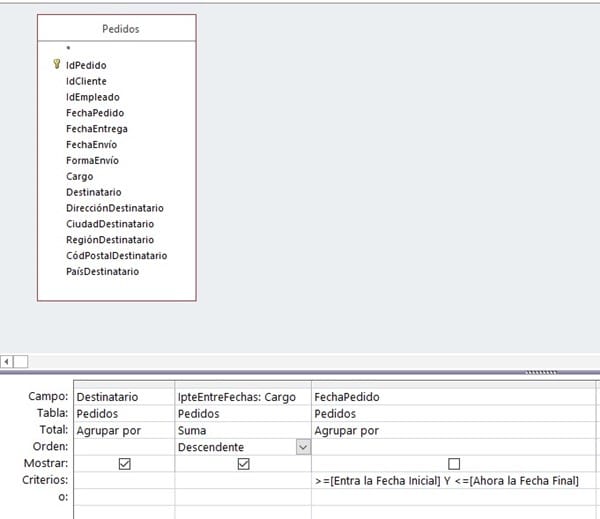Uncheck Mostrar checkbox for Destinatario column
The image size is (600, 519).
pos(125,464)
